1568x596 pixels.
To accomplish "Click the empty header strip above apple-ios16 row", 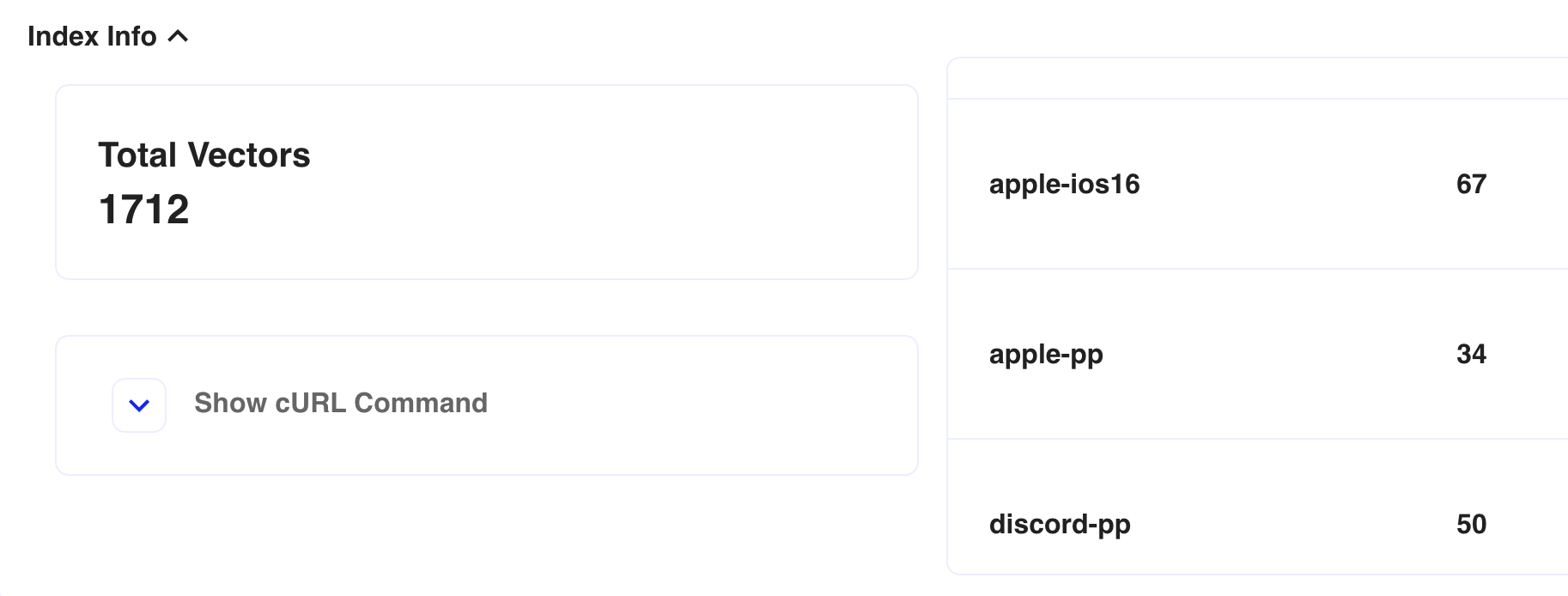I will pos(1257,79).
